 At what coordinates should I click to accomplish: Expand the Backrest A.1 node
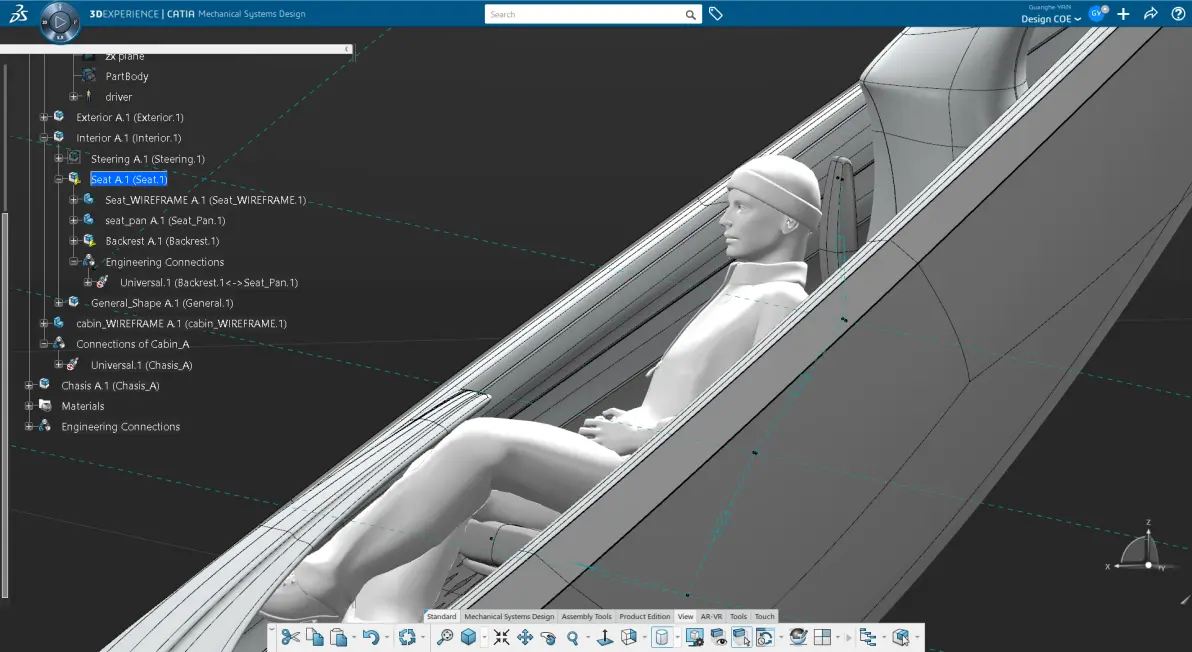74,241
